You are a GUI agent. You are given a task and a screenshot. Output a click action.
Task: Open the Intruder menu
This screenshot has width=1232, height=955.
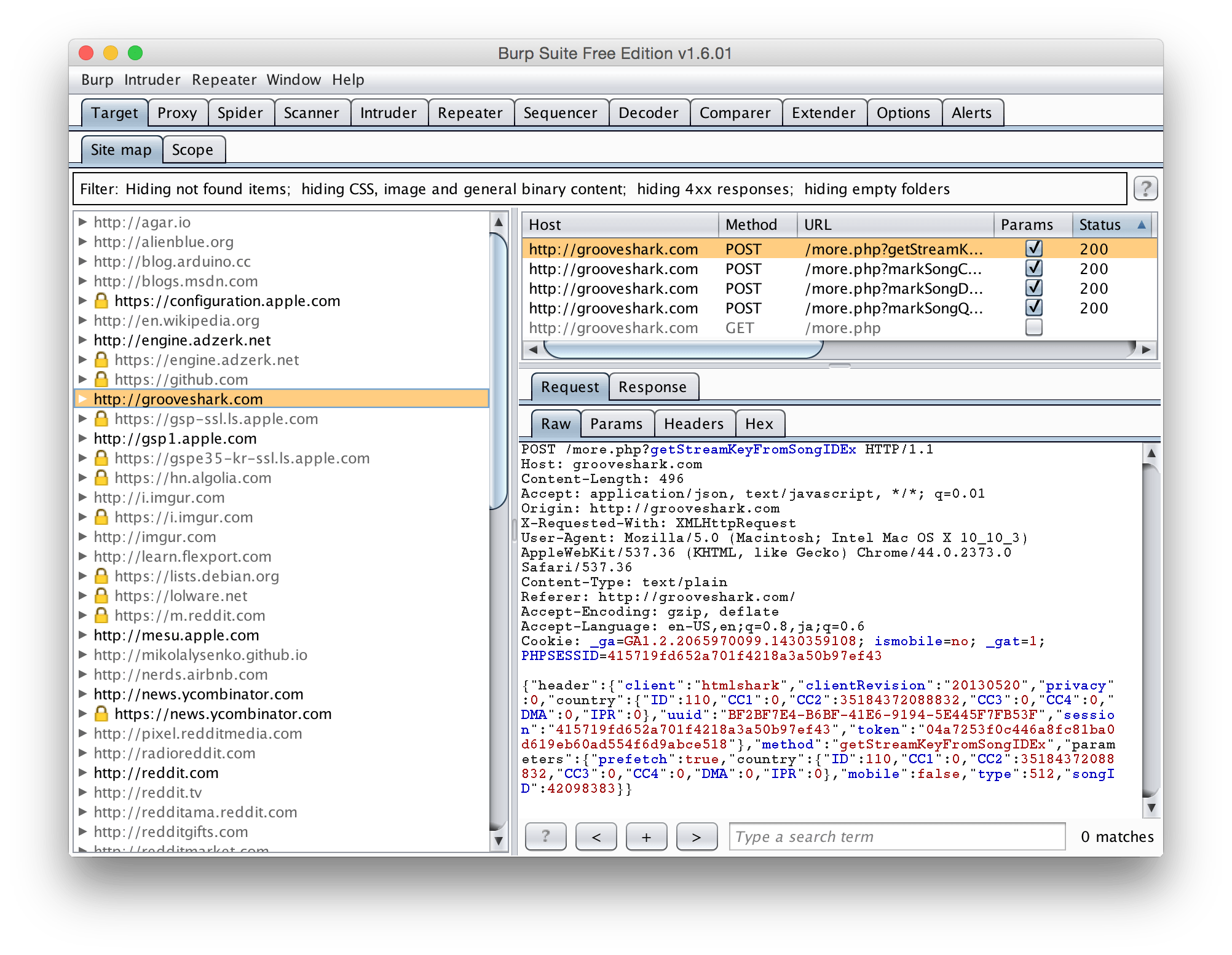(152, 80)
